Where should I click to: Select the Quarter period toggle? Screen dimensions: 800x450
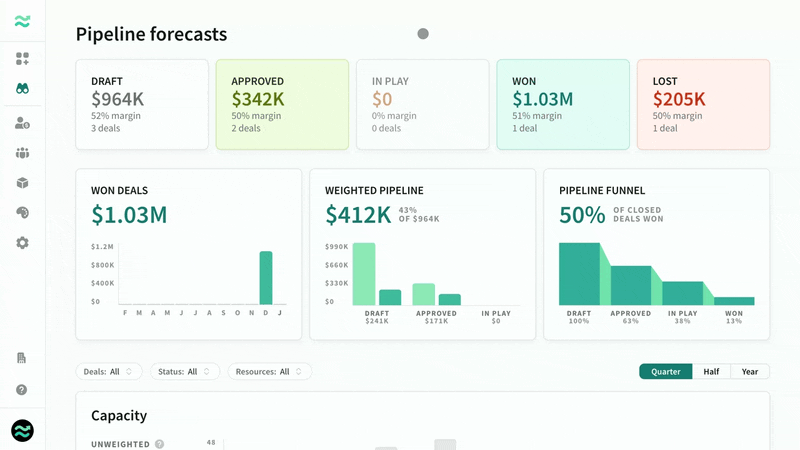[666, 371]
